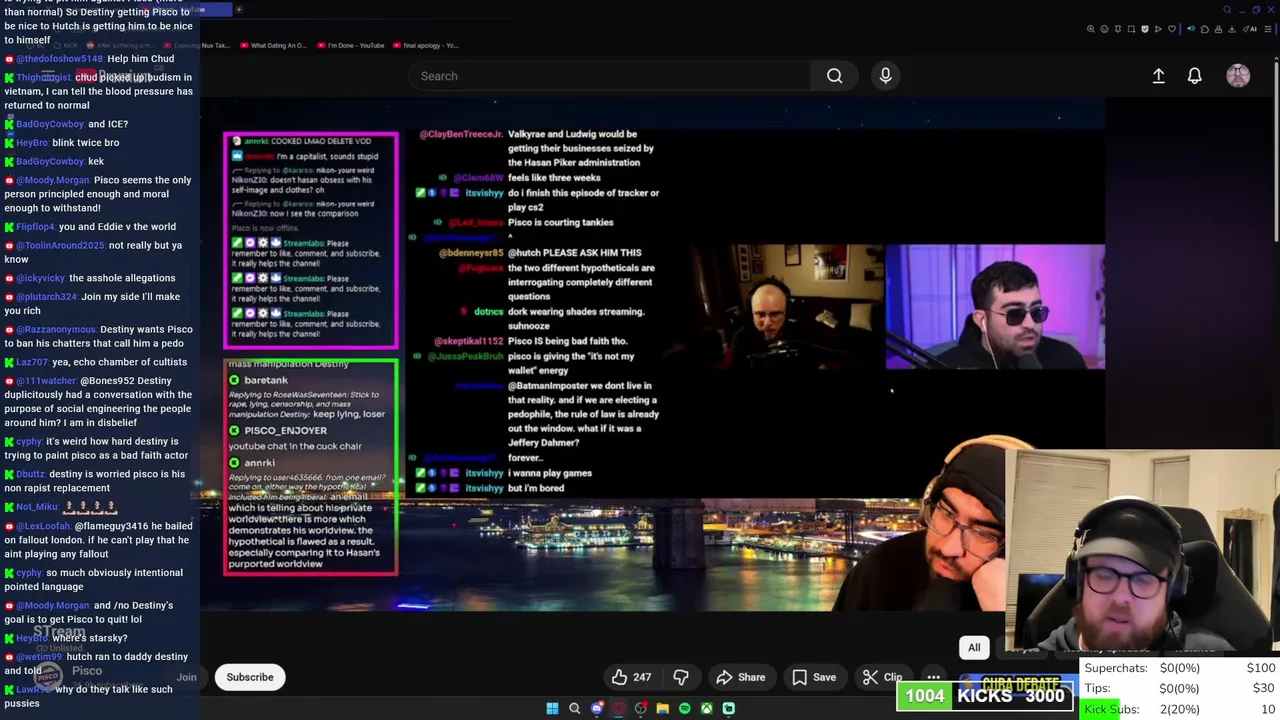This screenshot has width=1280, height=720.
Task: Select the All filter chip
Action: [x=974, y=647]
